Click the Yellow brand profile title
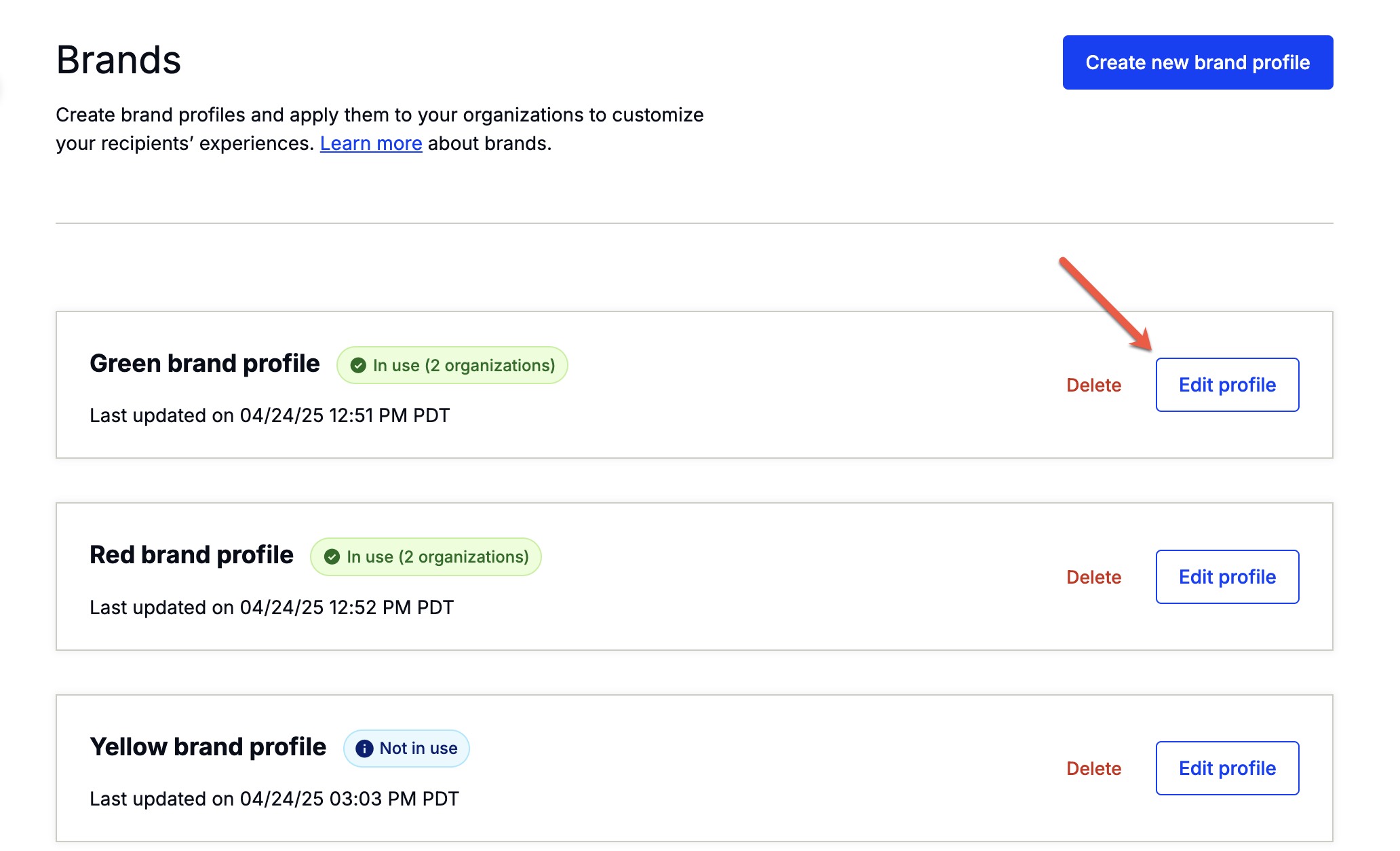 208,746
